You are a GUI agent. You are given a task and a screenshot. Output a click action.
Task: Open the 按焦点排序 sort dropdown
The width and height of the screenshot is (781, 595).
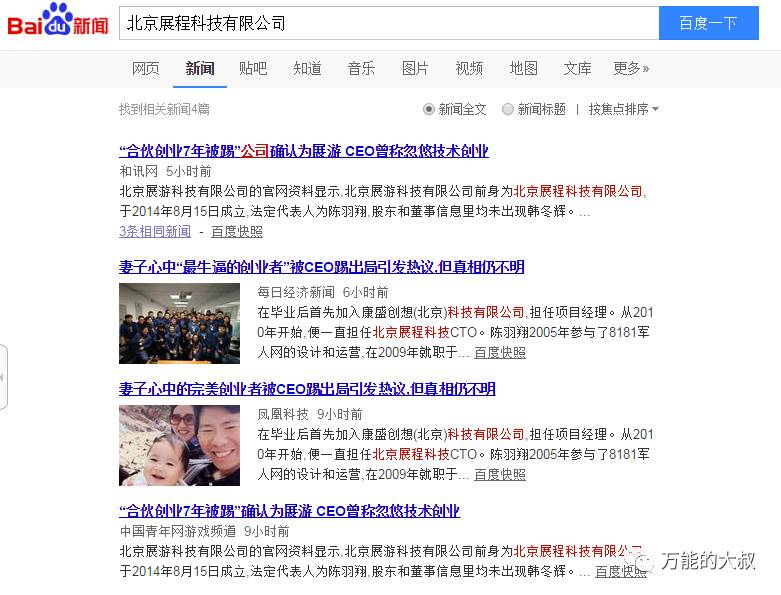click(x=624, y=109)
